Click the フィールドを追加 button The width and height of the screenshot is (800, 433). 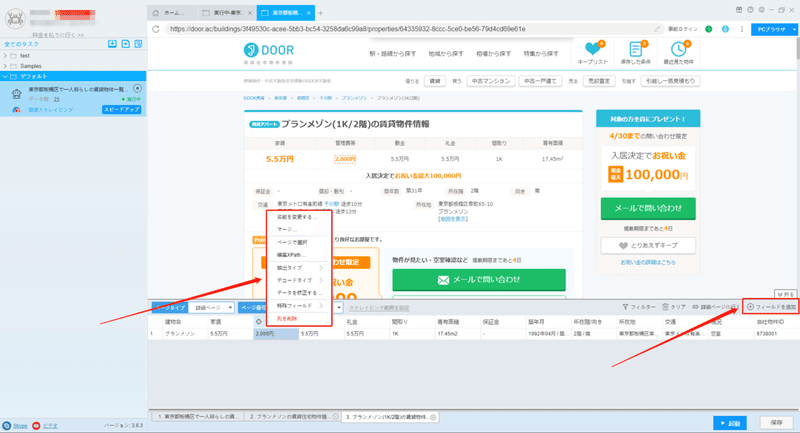(771, 307)
